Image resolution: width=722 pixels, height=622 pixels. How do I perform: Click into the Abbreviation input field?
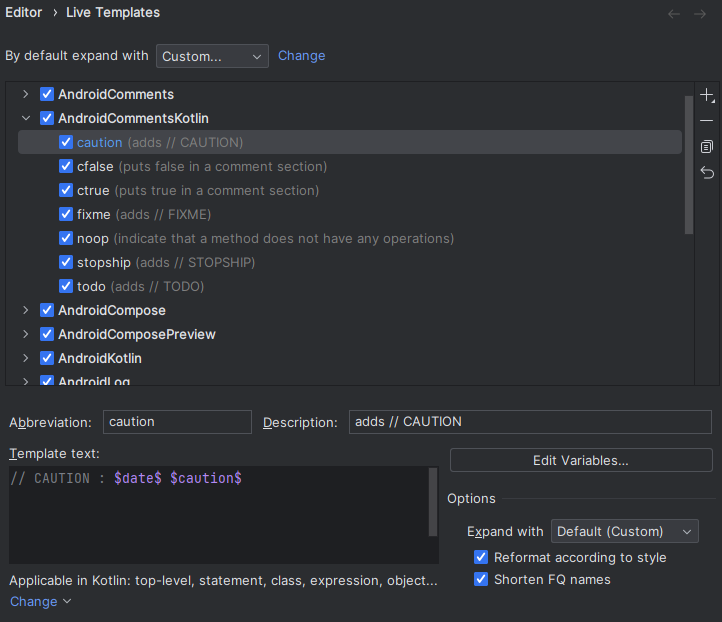pyautogui.click(x=177, y=422)
